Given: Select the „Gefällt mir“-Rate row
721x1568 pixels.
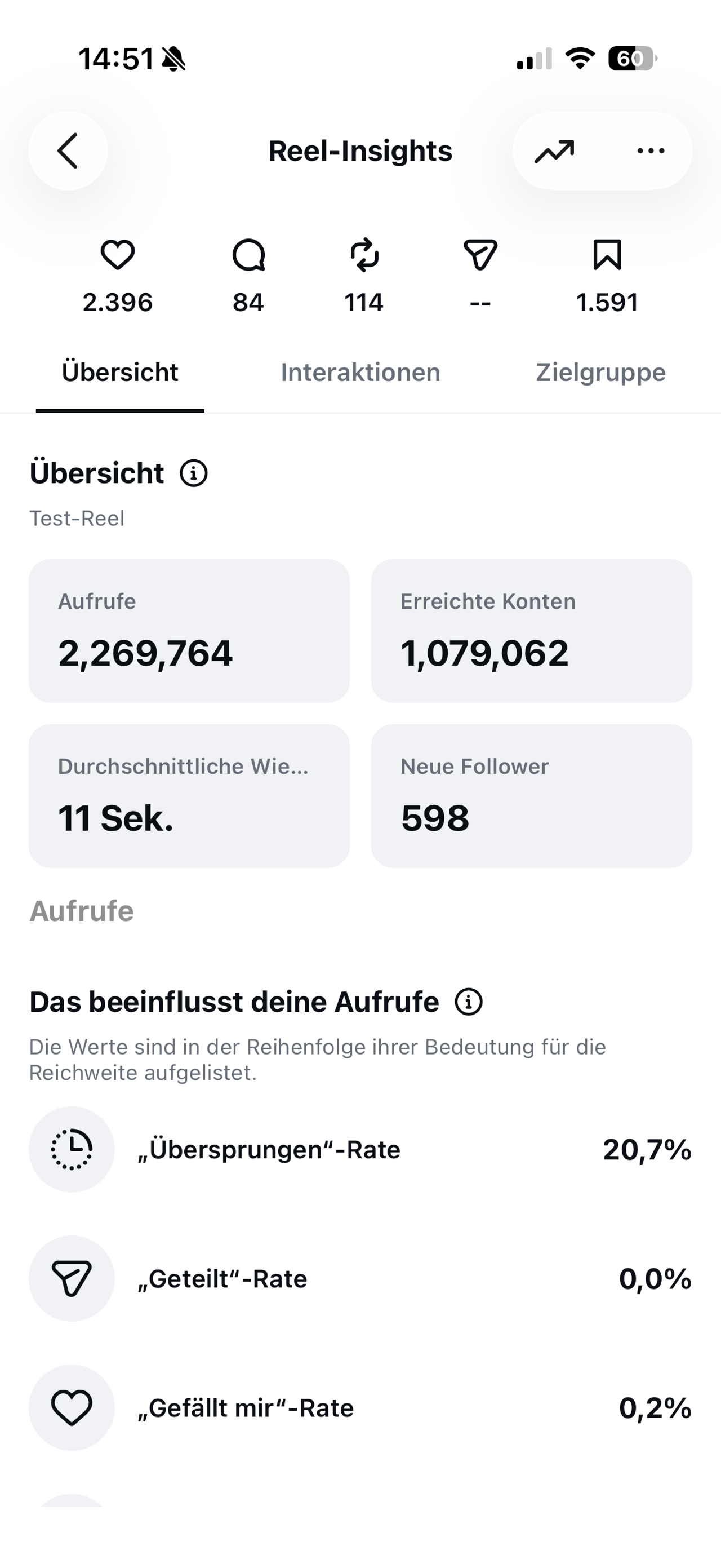Looking at the screenshot, I should (x=360, y=1407).
